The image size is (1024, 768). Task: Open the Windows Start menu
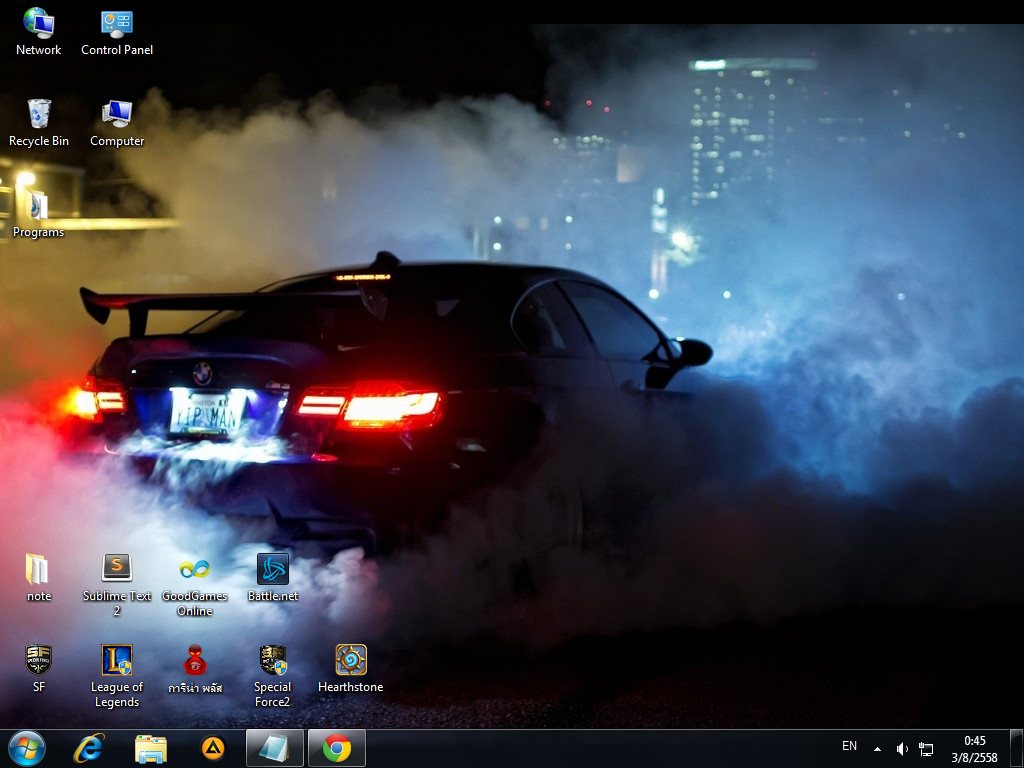tap(27, 748)
